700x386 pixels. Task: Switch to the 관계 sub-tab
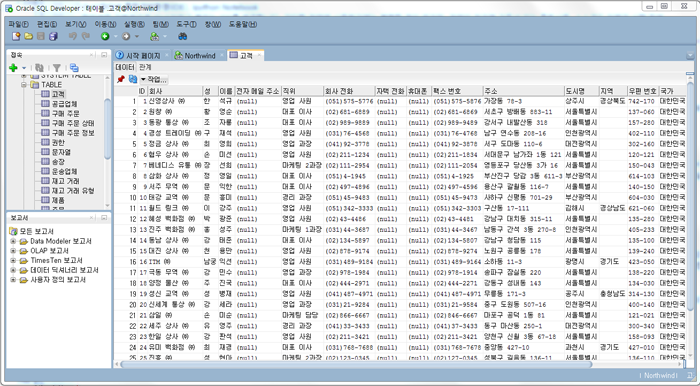145,67
